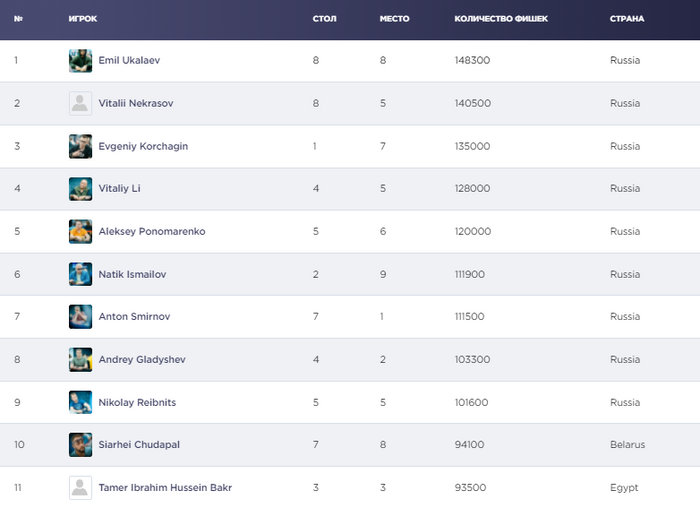Click Tamer Ibrahim Hussein Bakr's placeholder avatar

point(80,488)
